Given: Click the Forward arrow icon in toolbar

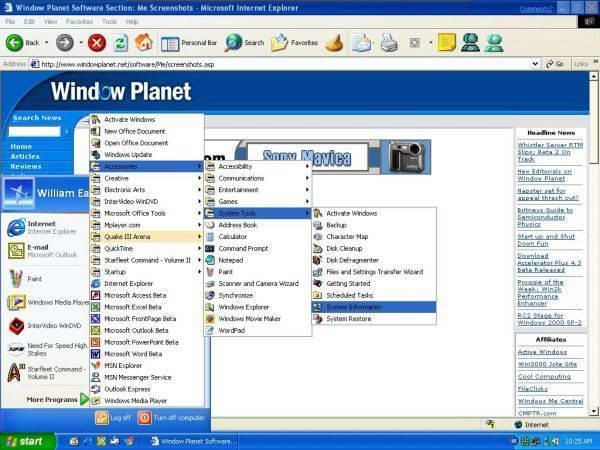Looking at the screenshot, I should pos(65,42).
